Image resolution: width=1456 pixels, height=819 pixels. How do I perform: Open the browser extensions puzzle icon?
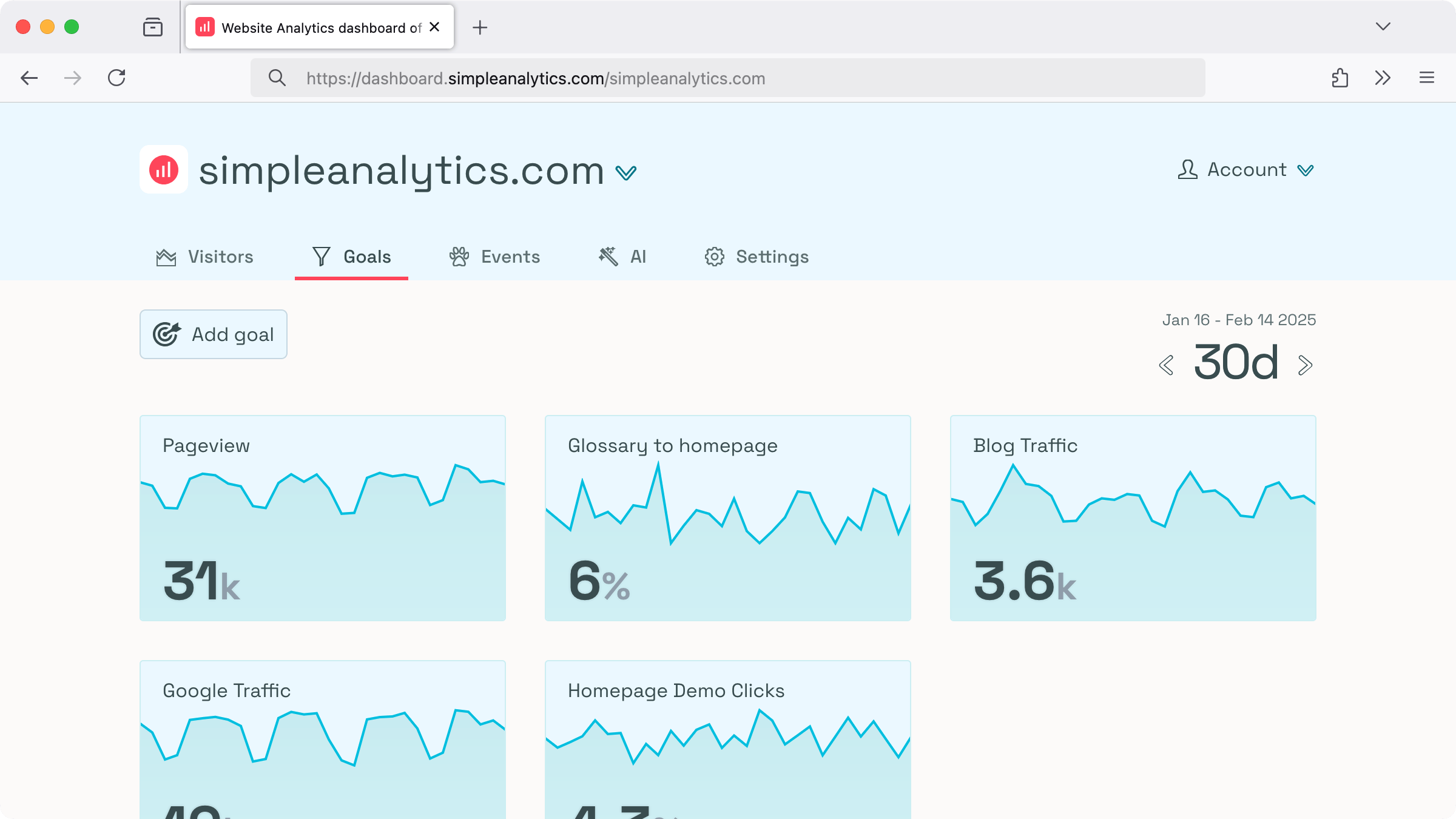[1340, 78]
